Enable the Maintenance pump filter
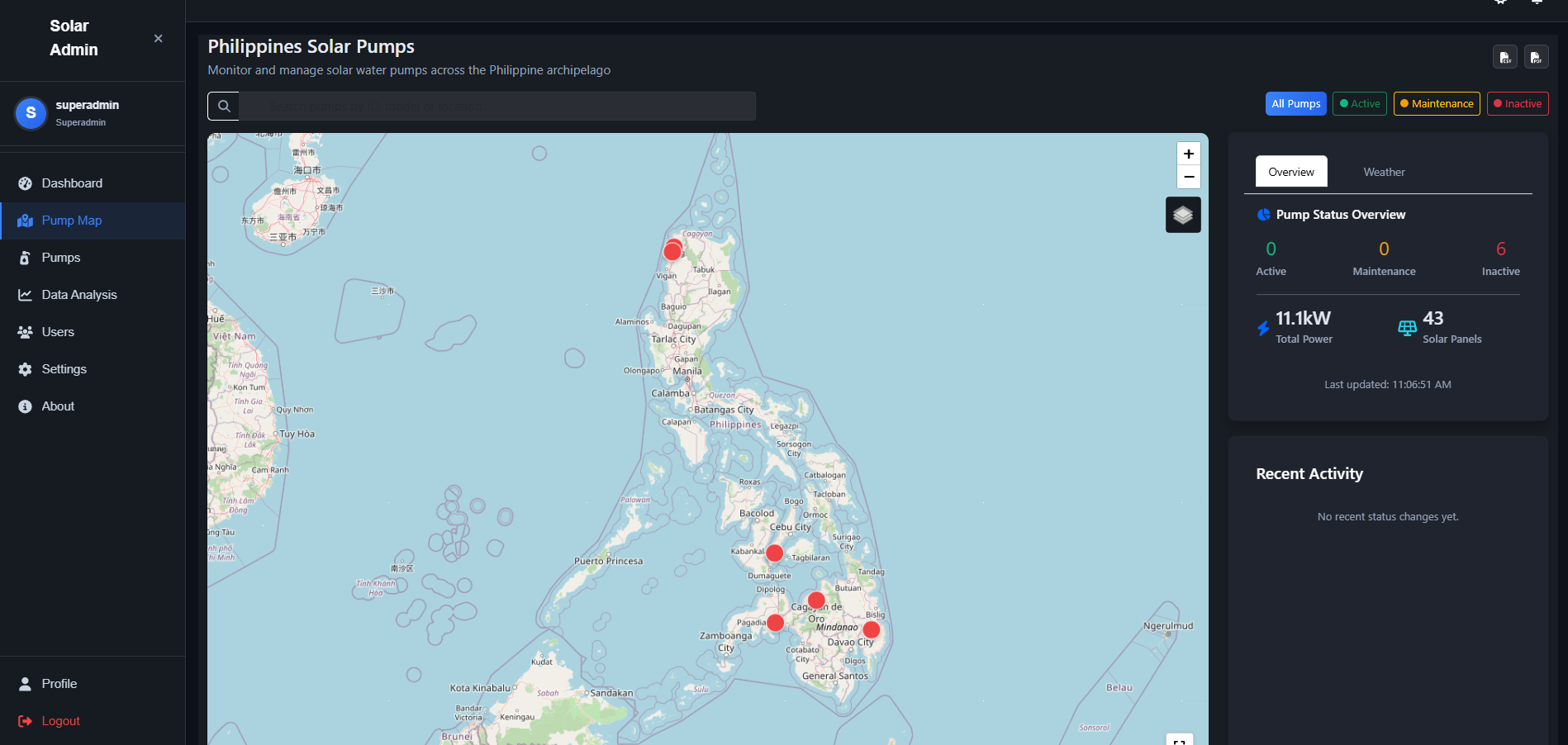 click(x=1436, y=103)
